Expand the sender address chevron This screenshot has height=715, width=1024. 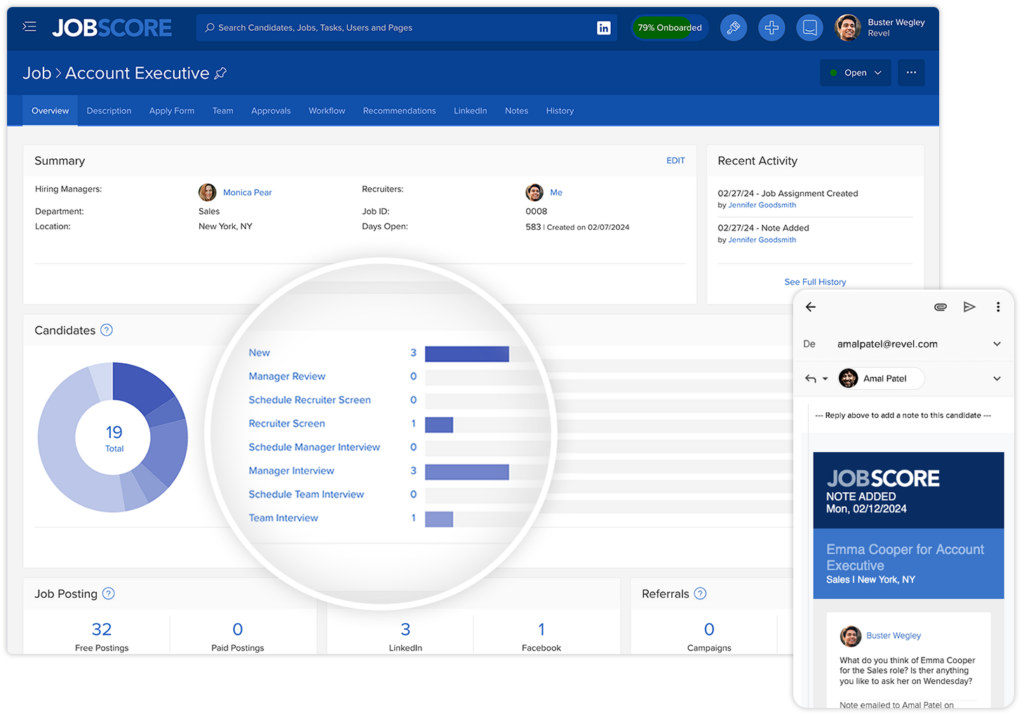point(996,344)
